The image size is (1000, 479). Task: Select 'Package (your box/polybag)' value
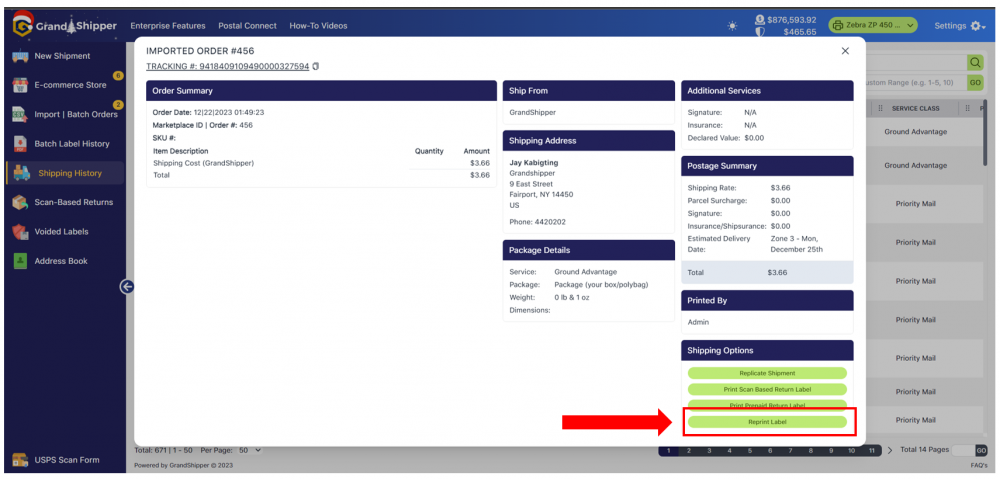(601, 284)
